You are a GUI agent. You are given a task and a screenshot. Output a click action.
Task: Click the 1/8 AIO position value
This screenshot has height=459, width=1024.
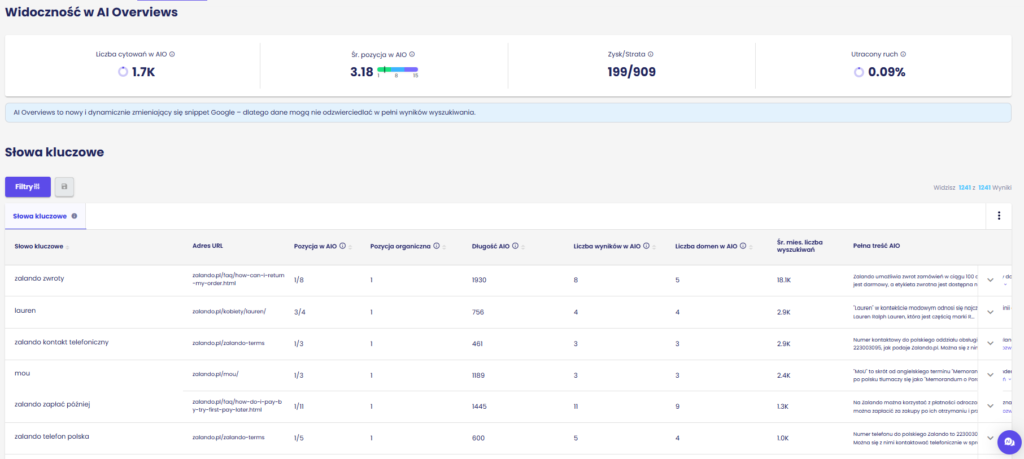[x=299, y=280]
